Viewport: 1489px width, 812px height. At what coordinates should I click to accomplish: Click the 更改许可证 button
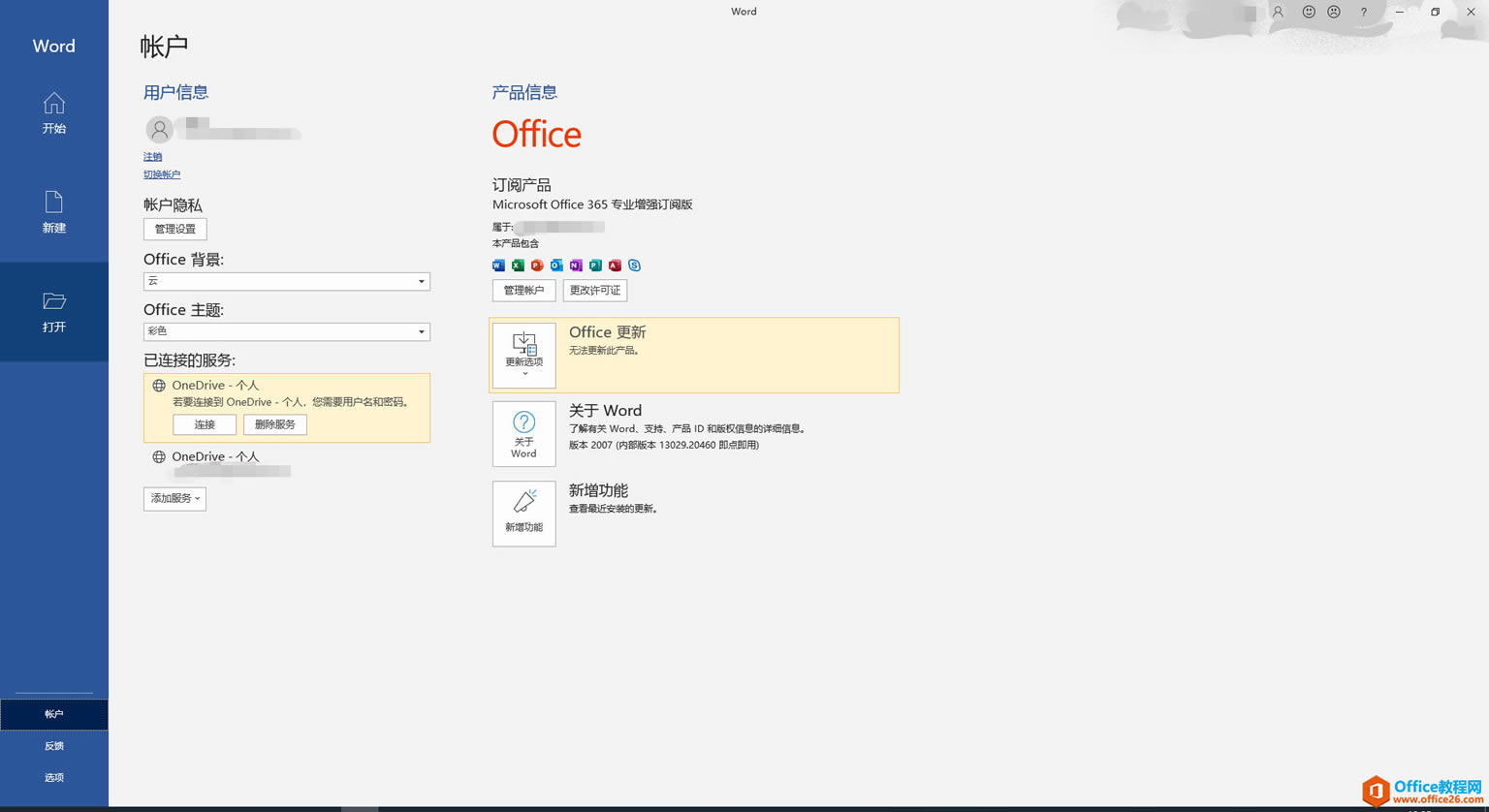click(594, 290)
